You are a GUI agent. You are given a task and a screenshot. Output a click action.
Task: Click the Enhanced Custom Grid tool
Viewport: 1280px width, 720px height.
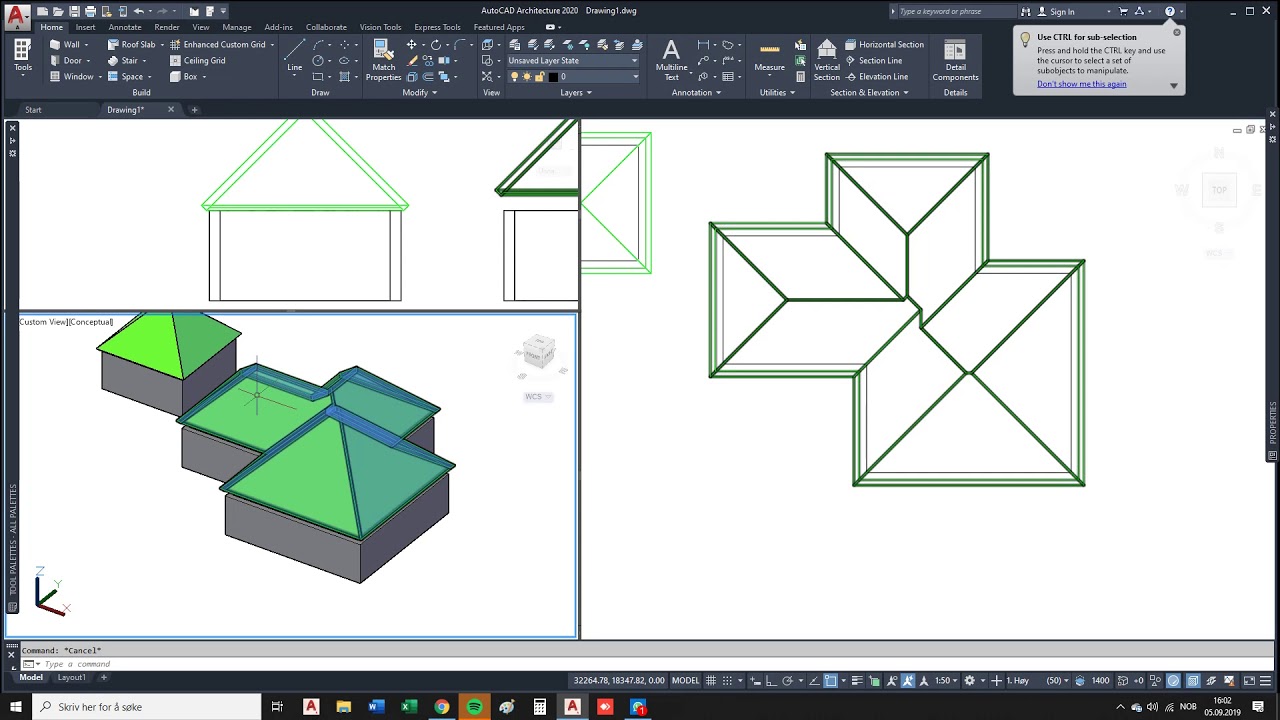(x=217, y=45)
